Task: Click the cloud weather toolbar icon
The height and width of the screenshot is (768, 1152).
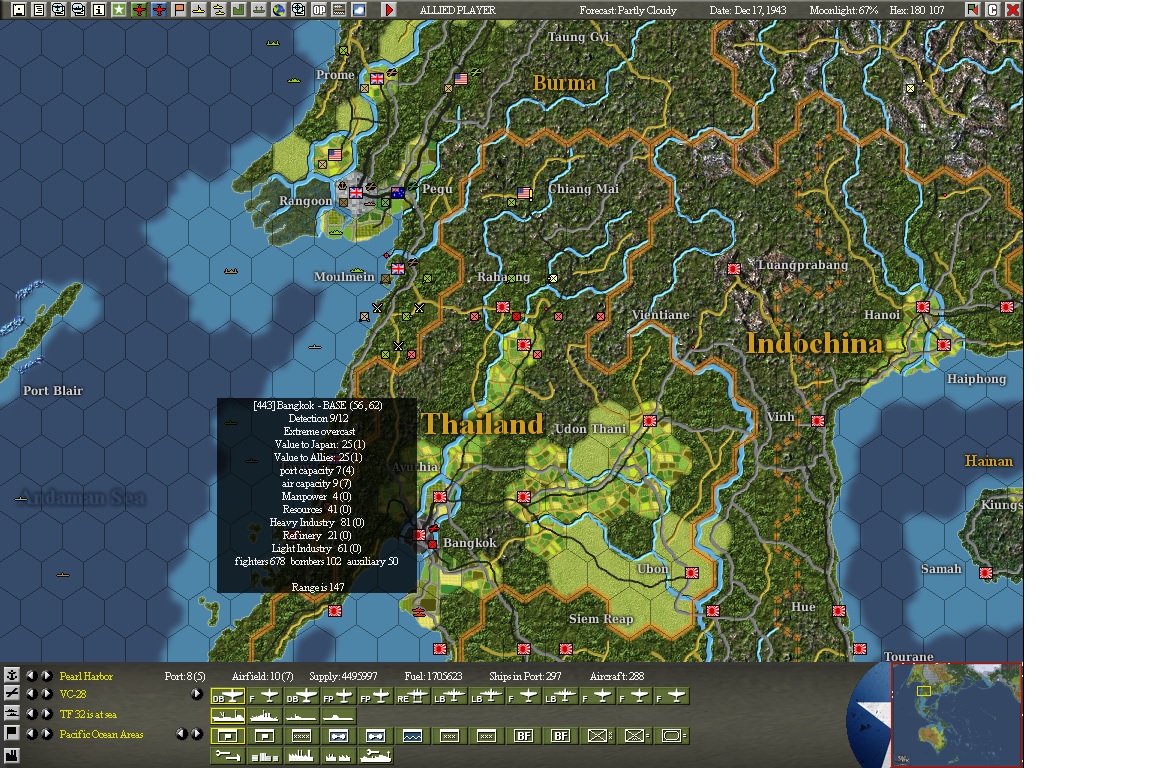Action: click(359, 10)
